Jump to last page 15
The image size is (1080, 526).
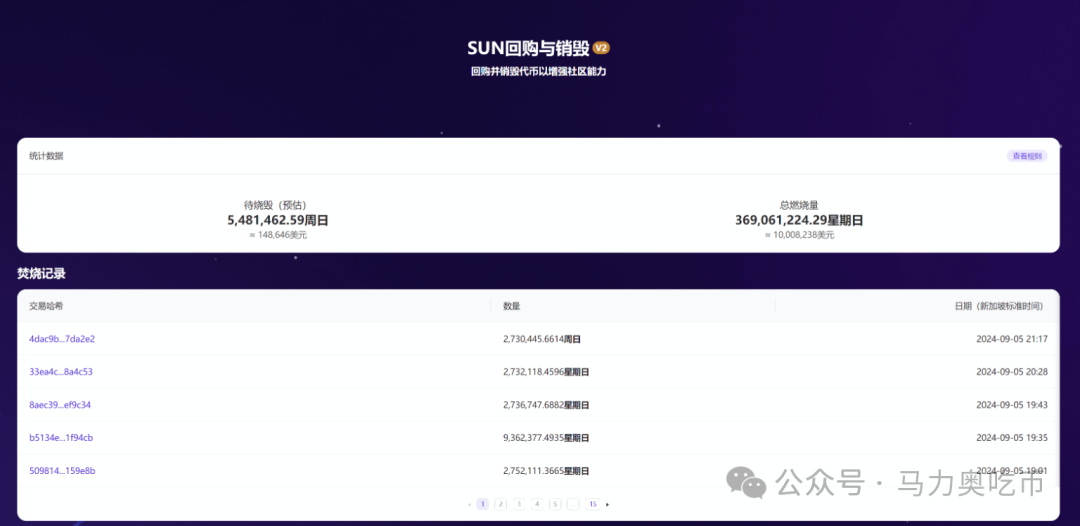click(x=592, y=504)
